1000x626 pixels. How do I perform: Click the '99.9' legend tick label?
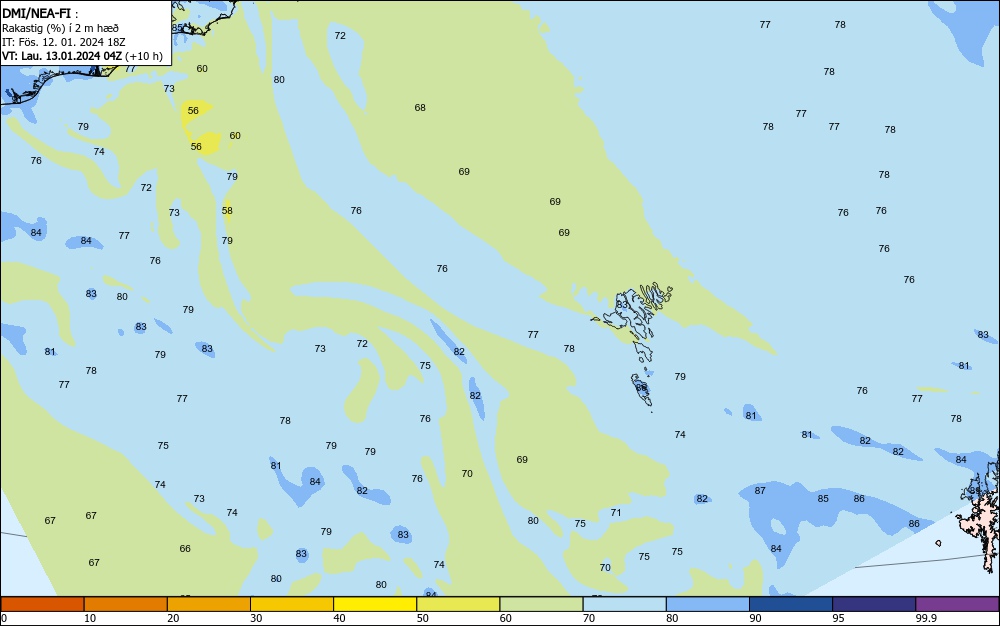(x=926, y=618)
